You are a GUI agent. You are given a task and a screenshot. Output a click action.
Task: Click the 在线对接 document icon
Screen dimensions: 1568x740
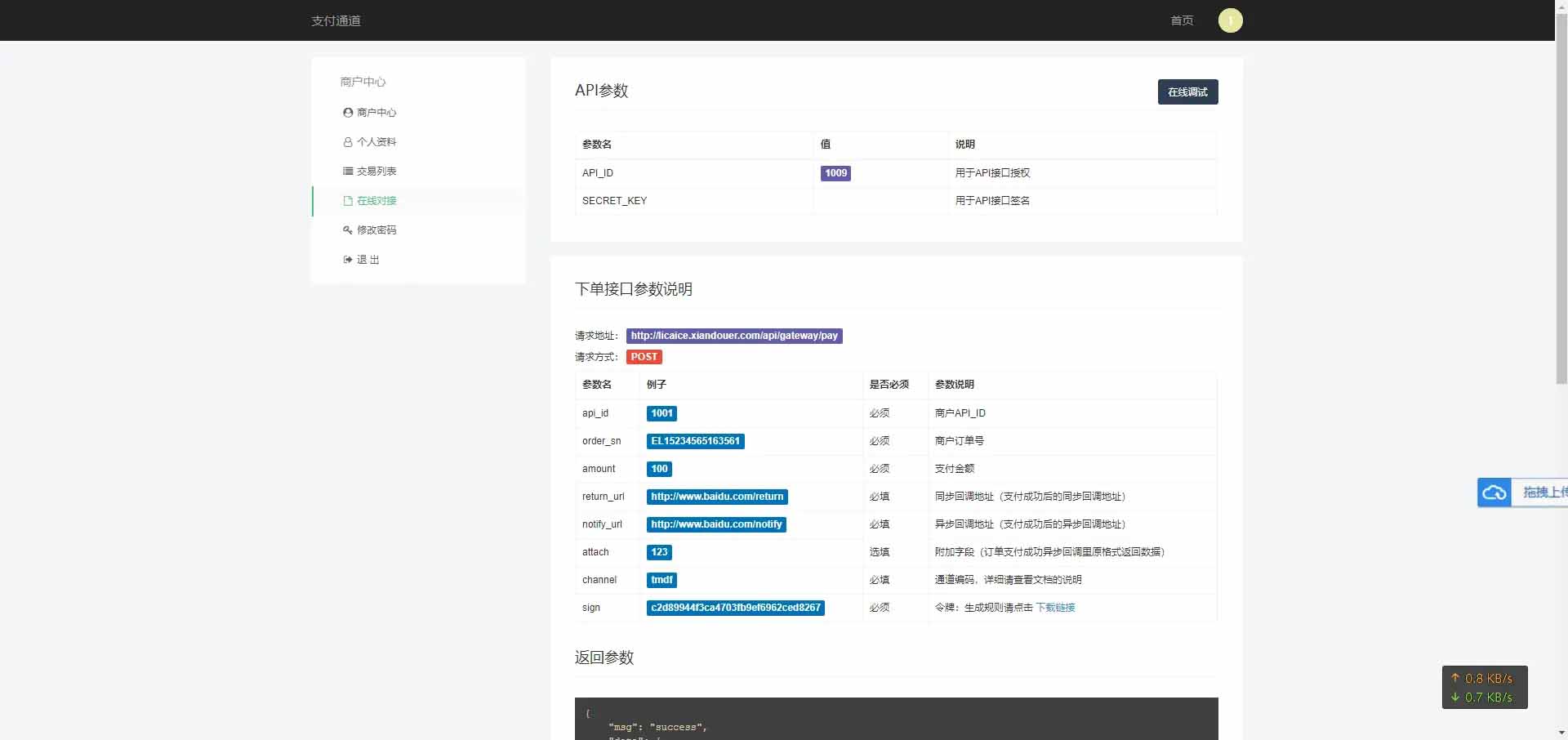(x=349, y=201)
